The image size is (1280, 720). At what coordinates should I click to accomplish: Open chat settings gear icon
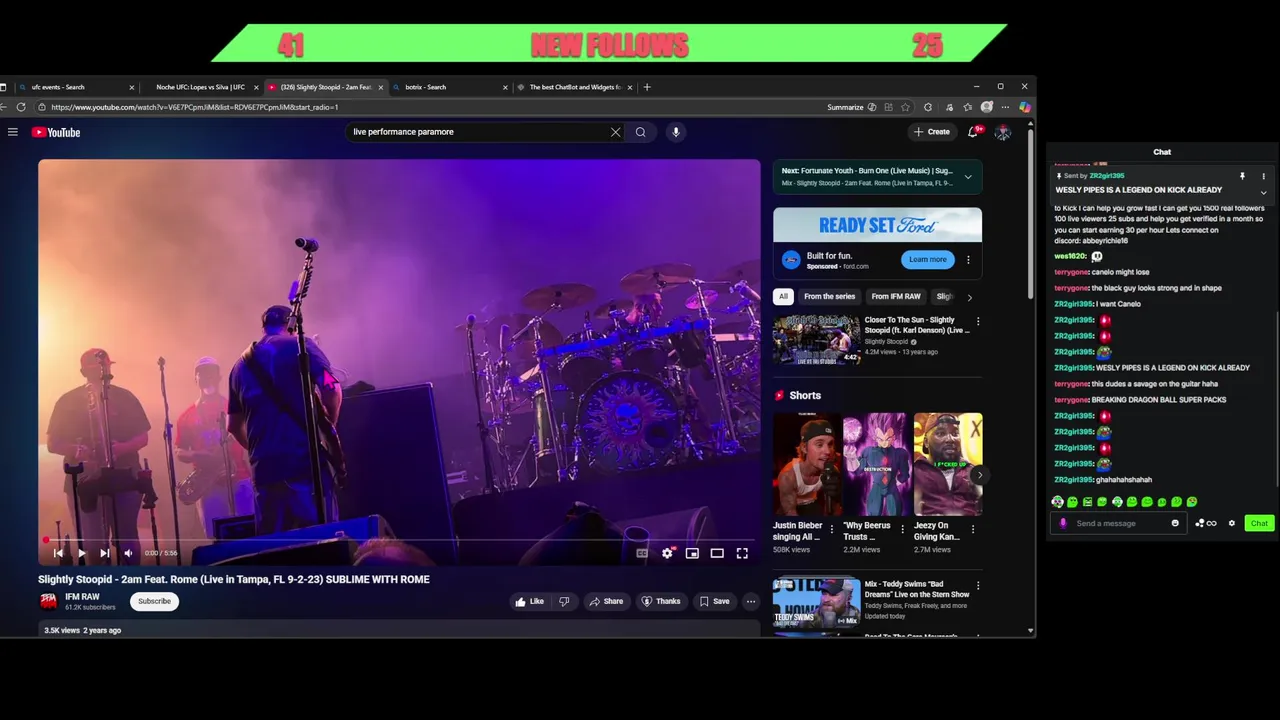[1232, 523]
